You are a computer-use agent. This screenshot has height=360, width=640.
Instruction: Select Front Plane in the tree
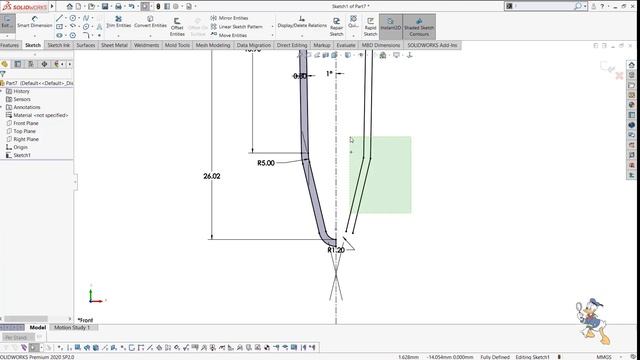[x=26, y=123]
